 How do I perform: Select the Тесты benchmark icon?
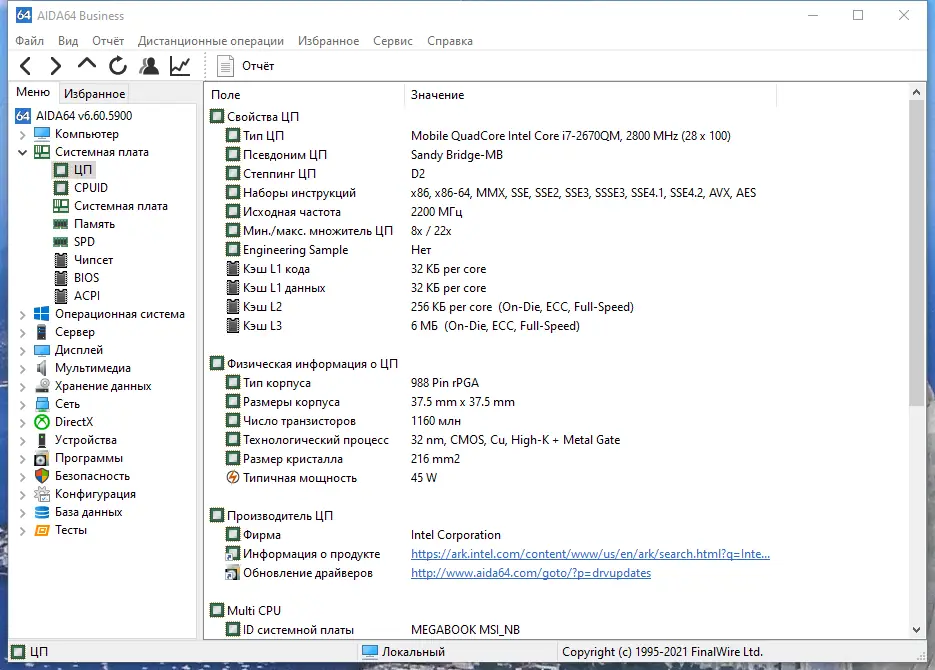[x=42, y=530]
